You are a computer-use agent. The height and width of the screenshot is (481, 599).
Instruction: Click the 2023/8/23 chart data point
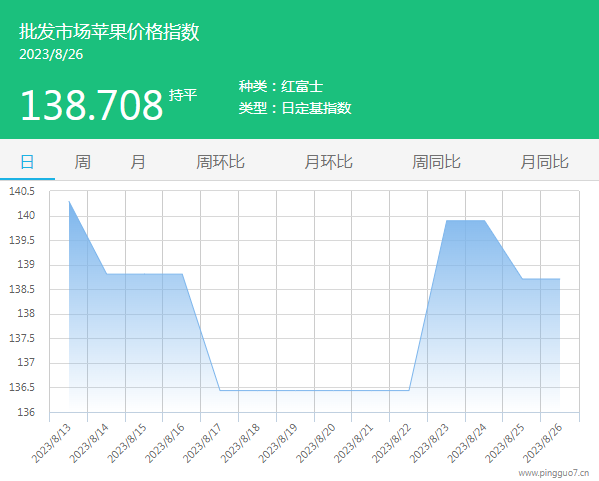click(447, 220)
